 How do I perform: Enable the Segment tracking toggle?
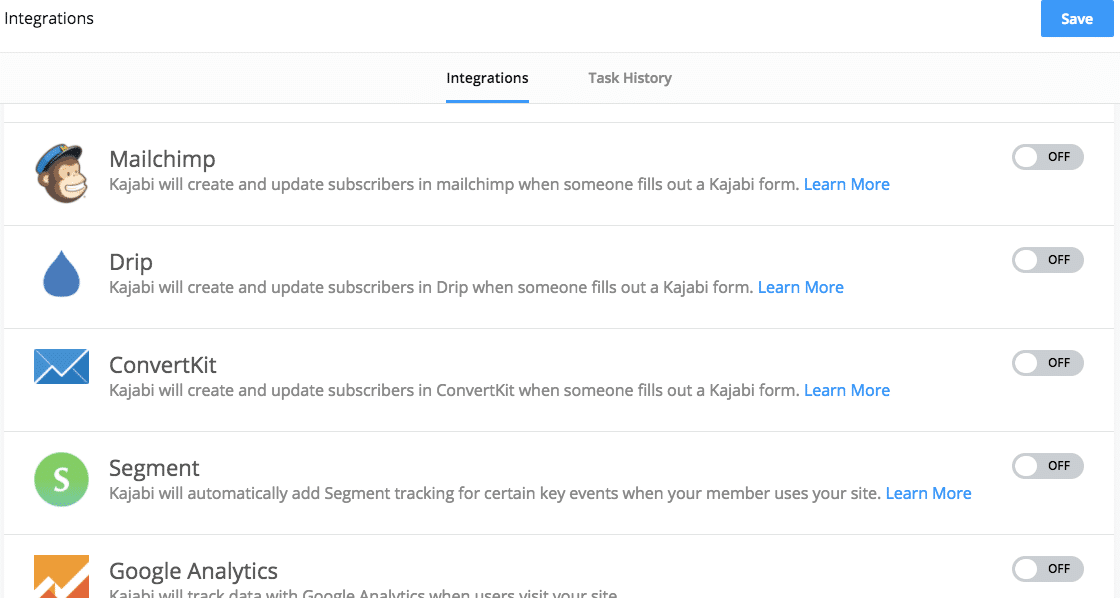click(1047, 466)
